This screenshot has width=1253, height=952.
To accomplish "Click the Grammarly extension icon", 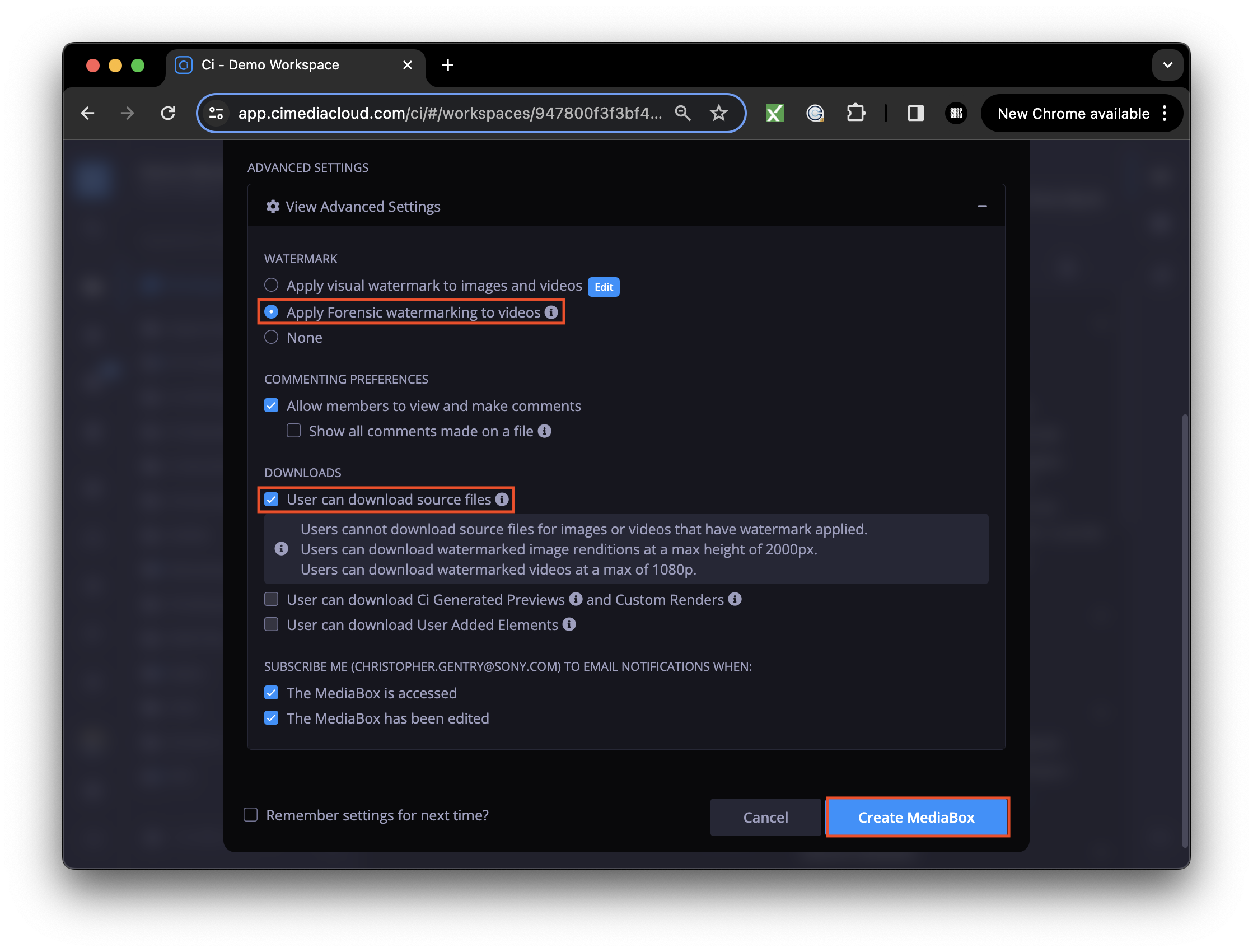I will 815,113.
